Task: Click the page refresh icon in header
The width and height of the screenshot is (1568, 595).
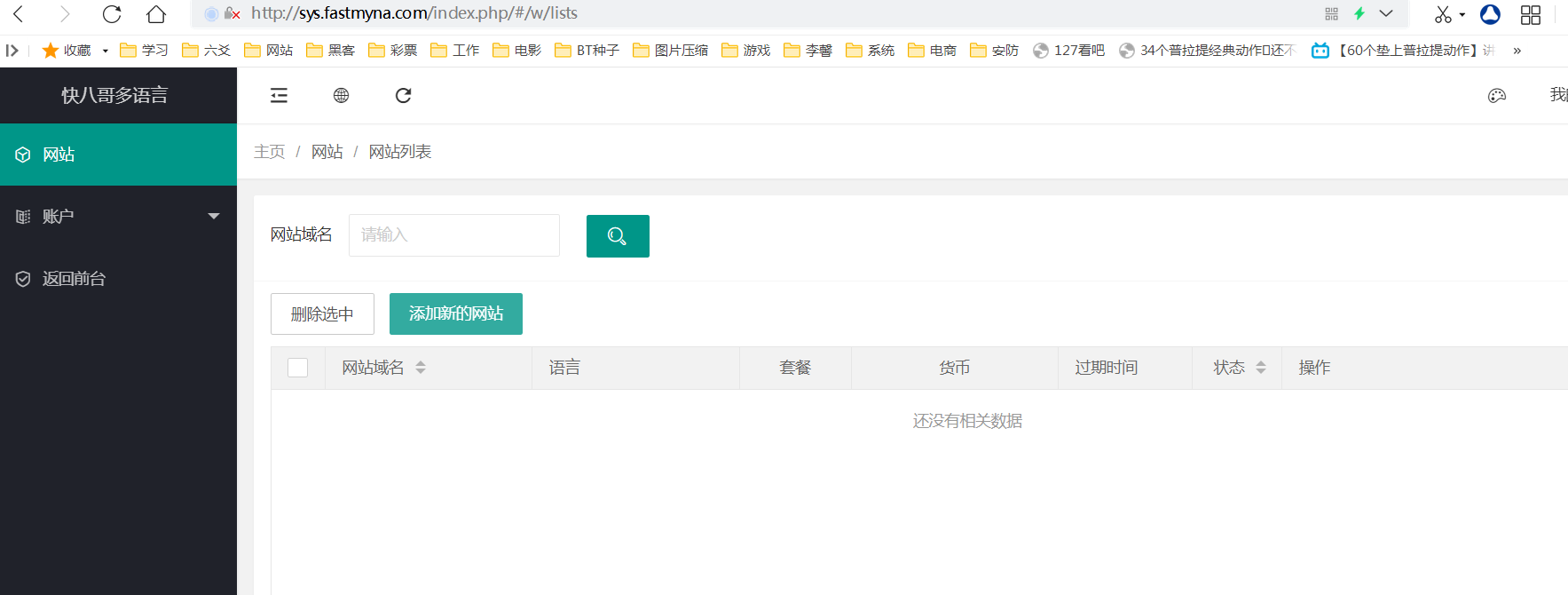Action: (x=403, y=95)
